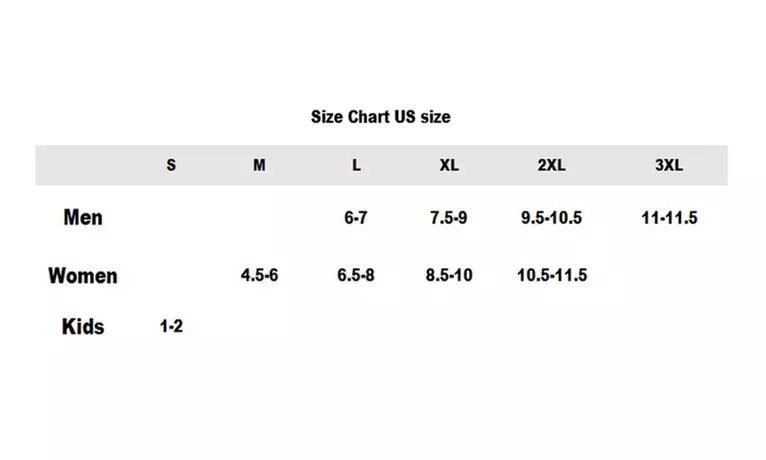Click the gray size header row background

tap(382, 165)
